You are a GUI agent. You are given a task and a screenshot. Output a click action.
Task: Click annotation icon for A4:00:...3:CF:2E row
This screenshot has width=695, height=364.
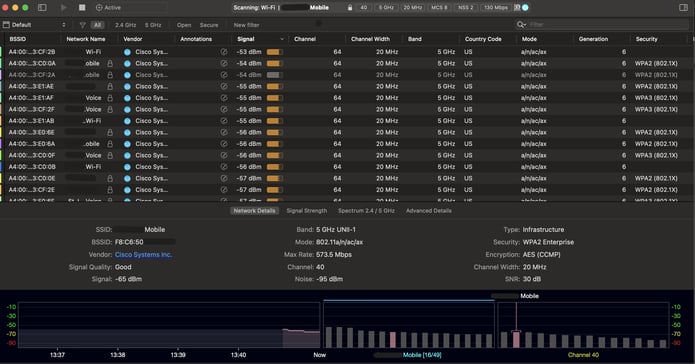[x=224, y=190]
